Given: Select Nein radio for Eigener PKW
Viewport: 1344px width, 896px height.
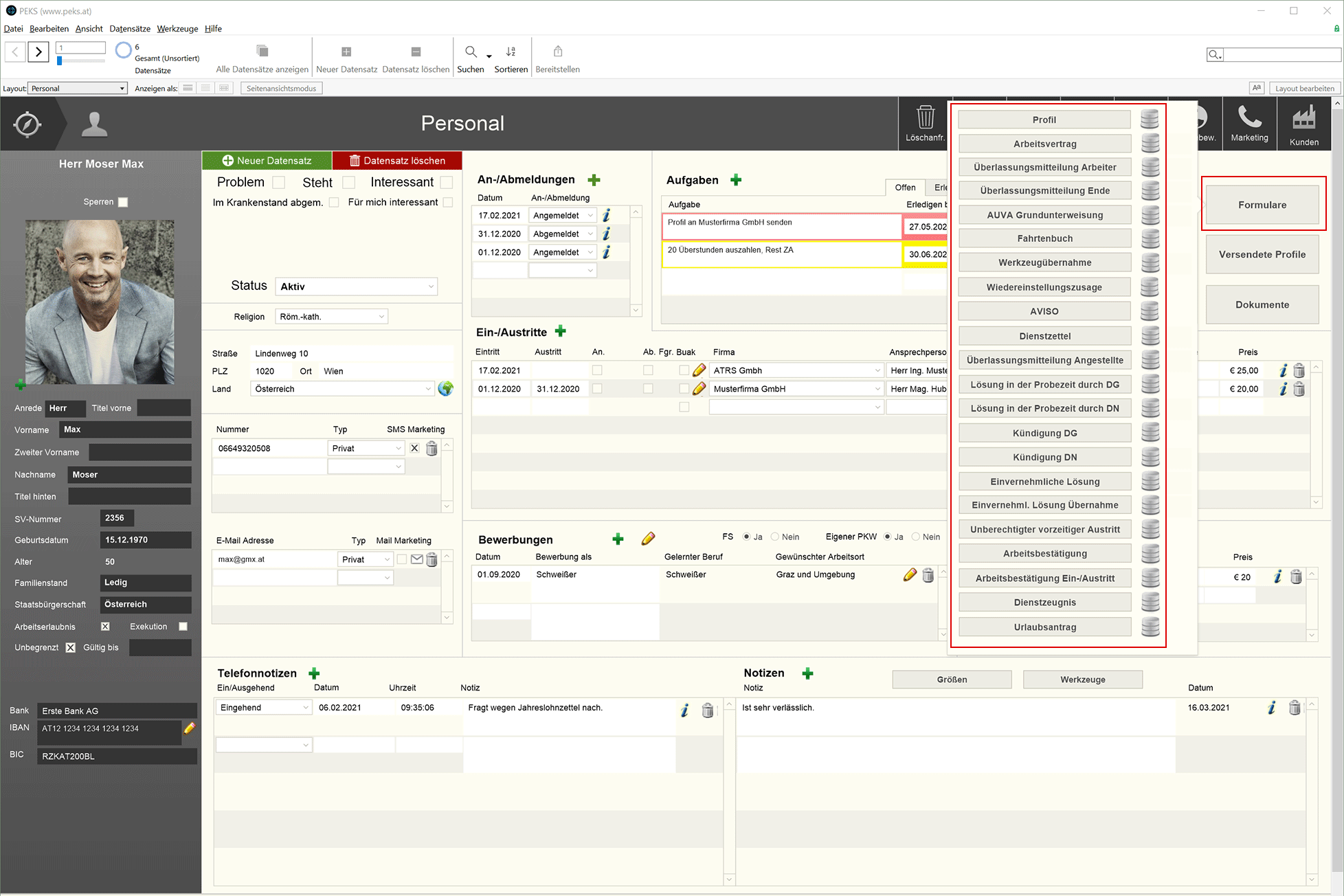Looking at the screenshot, I should (916, 537).
